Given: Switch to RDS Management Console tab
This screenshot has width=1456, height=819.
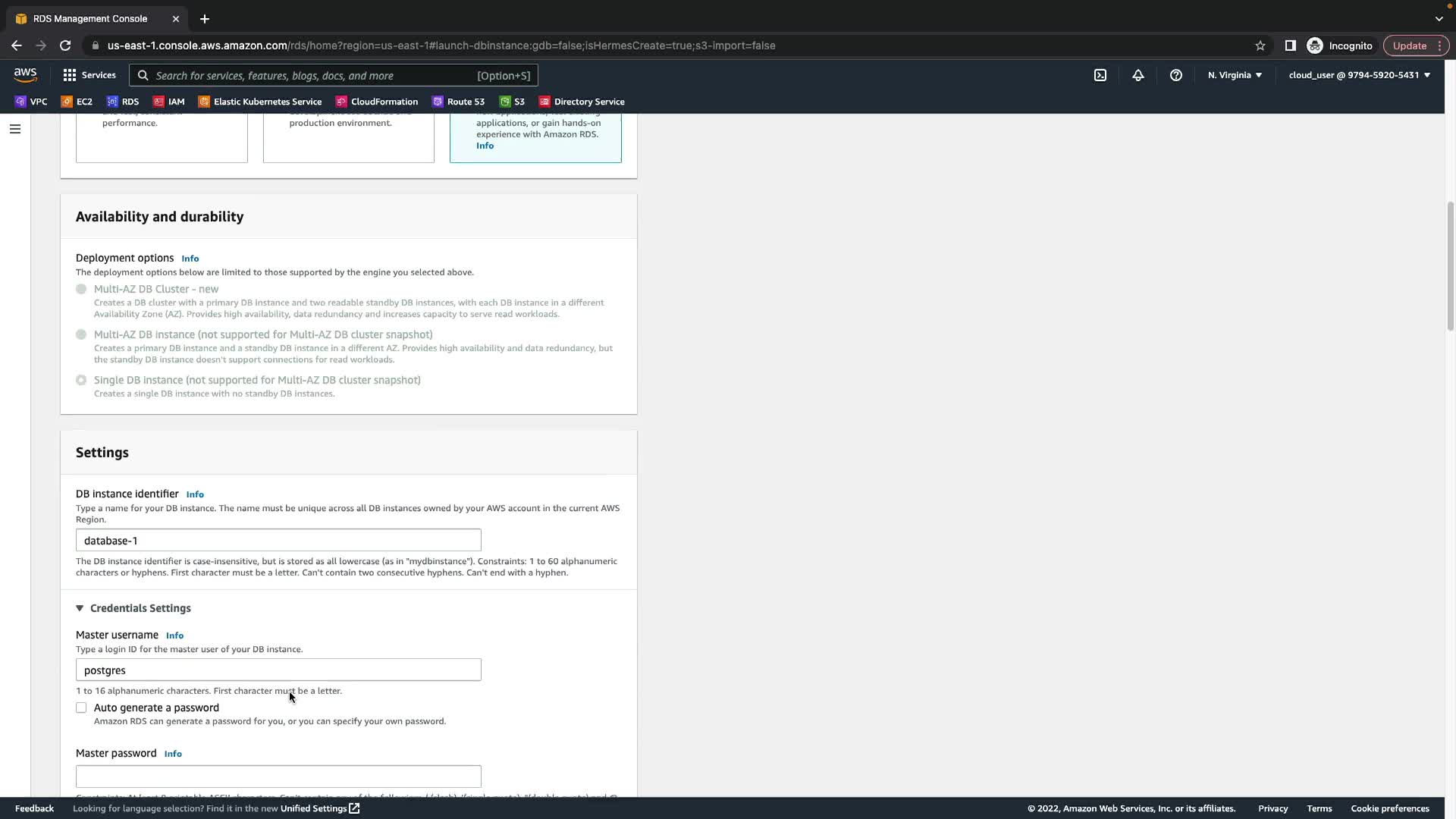Looking at the screenshot, I should 89,18.
